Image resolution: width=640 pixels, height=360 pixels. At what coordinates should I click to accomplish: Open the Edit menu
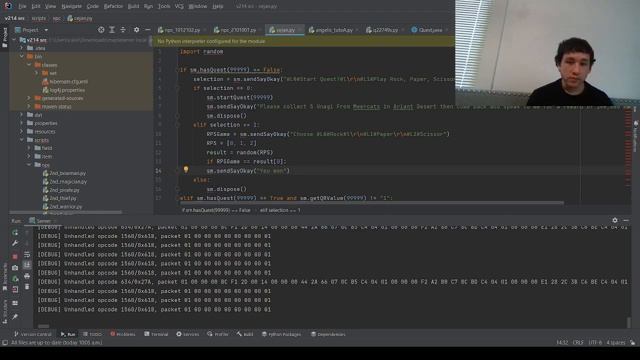(36, 7)
